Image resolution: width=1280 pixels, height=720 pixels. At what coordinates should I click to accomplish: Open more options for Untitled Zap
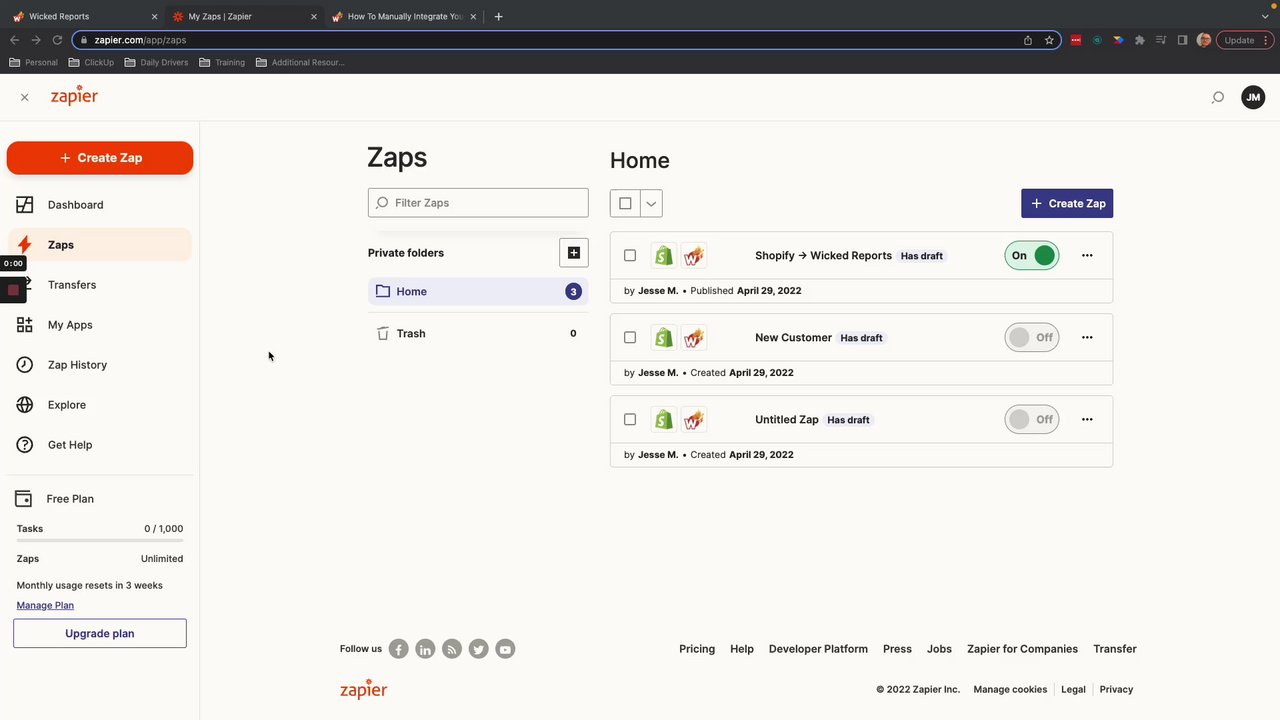[1087, 420]
